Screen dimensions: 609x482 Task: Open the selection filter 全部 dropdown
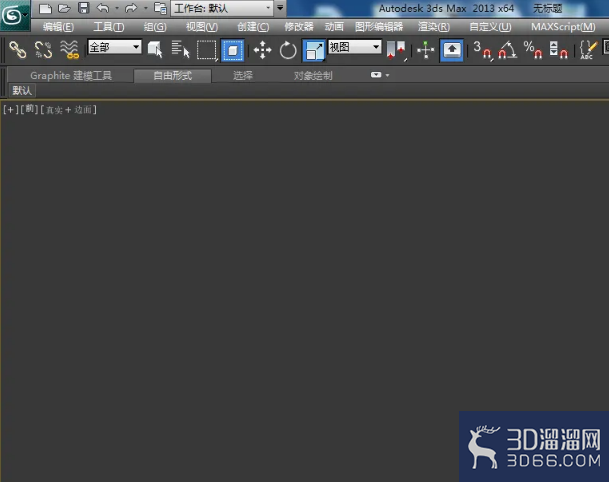[x=115, y=47]
